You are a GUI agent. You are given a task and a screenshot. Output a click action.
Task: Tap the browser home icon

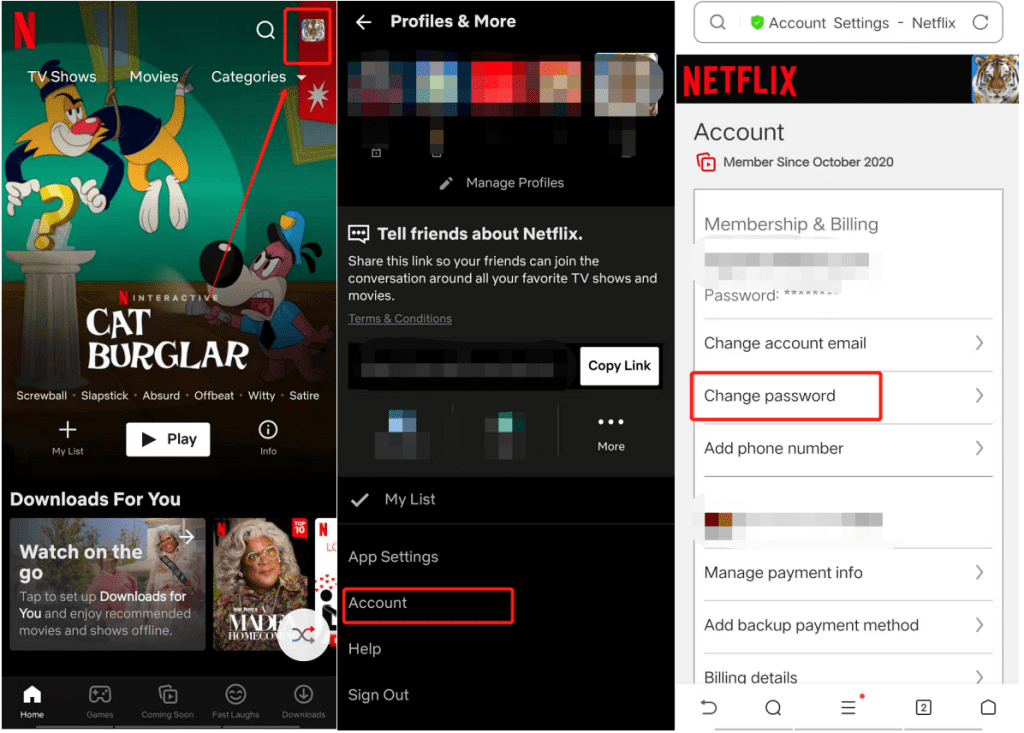coord(988,708)
